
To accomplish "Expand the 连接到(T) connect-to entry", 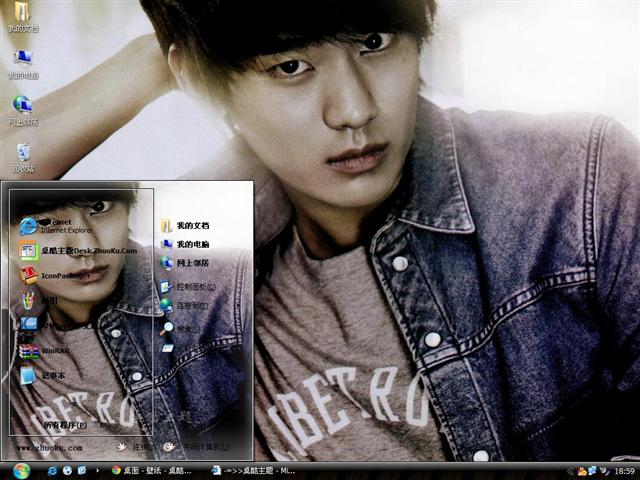I will point(184,305).
